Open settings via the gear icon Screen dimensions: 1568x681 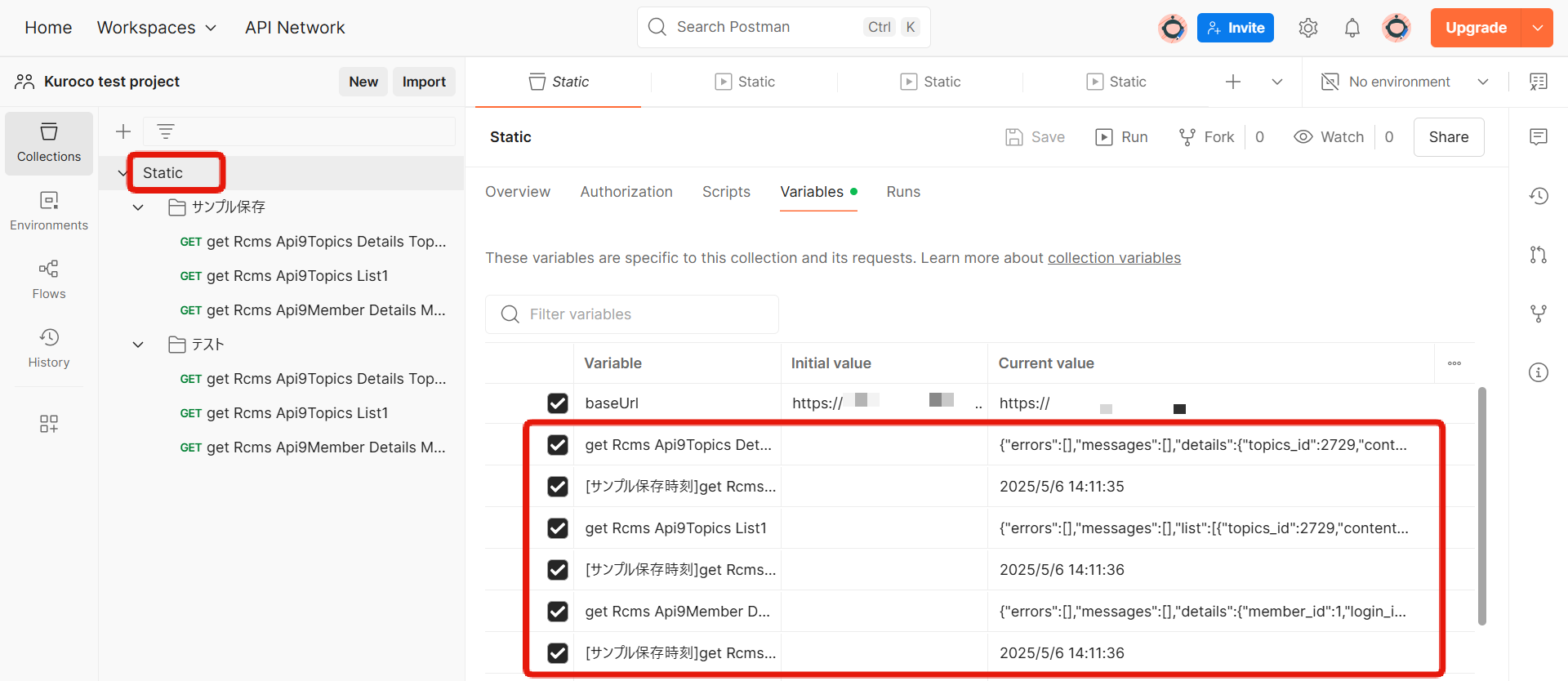coord(1307,28)
